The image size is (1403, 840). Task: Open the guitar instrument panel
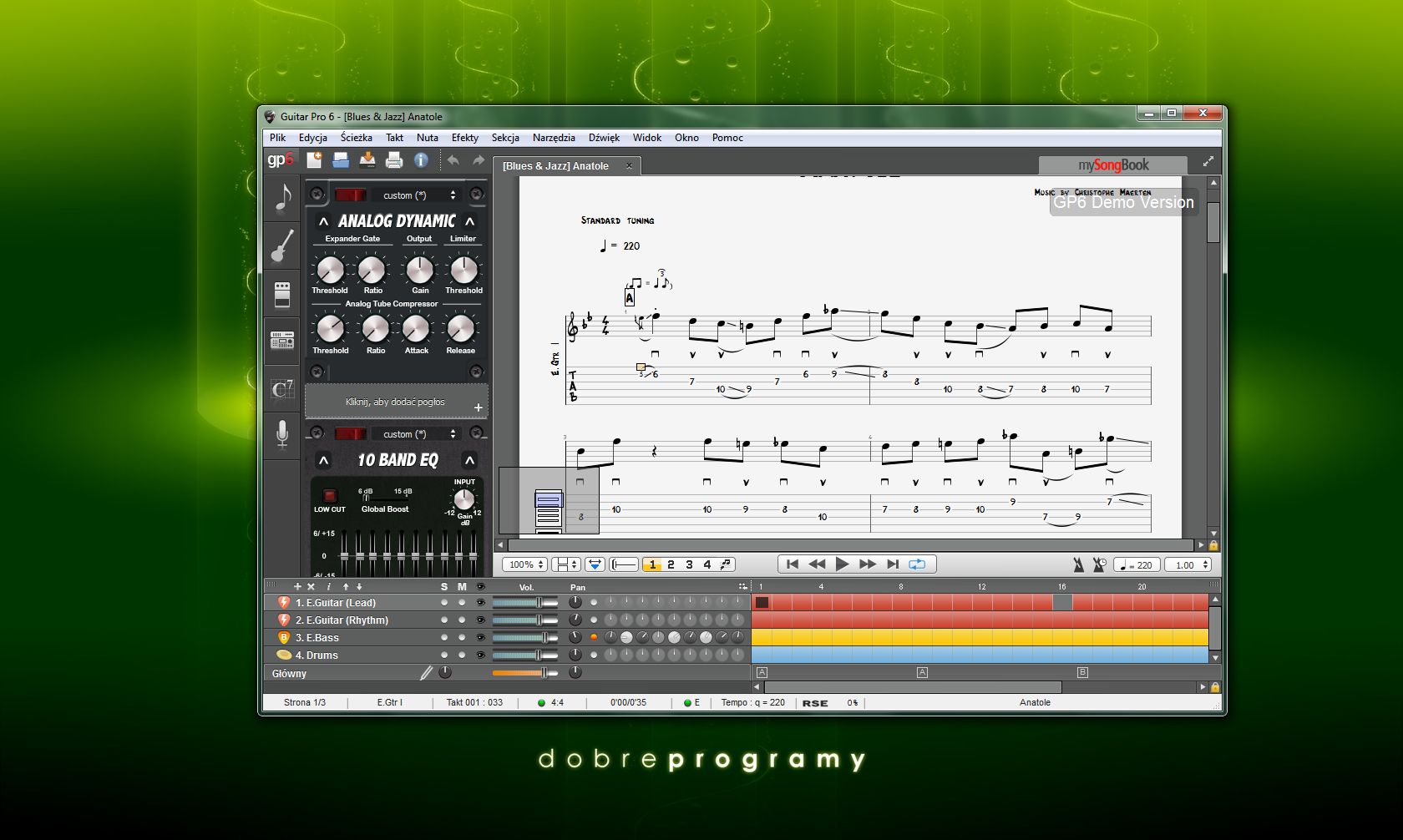tap(282, 246)
